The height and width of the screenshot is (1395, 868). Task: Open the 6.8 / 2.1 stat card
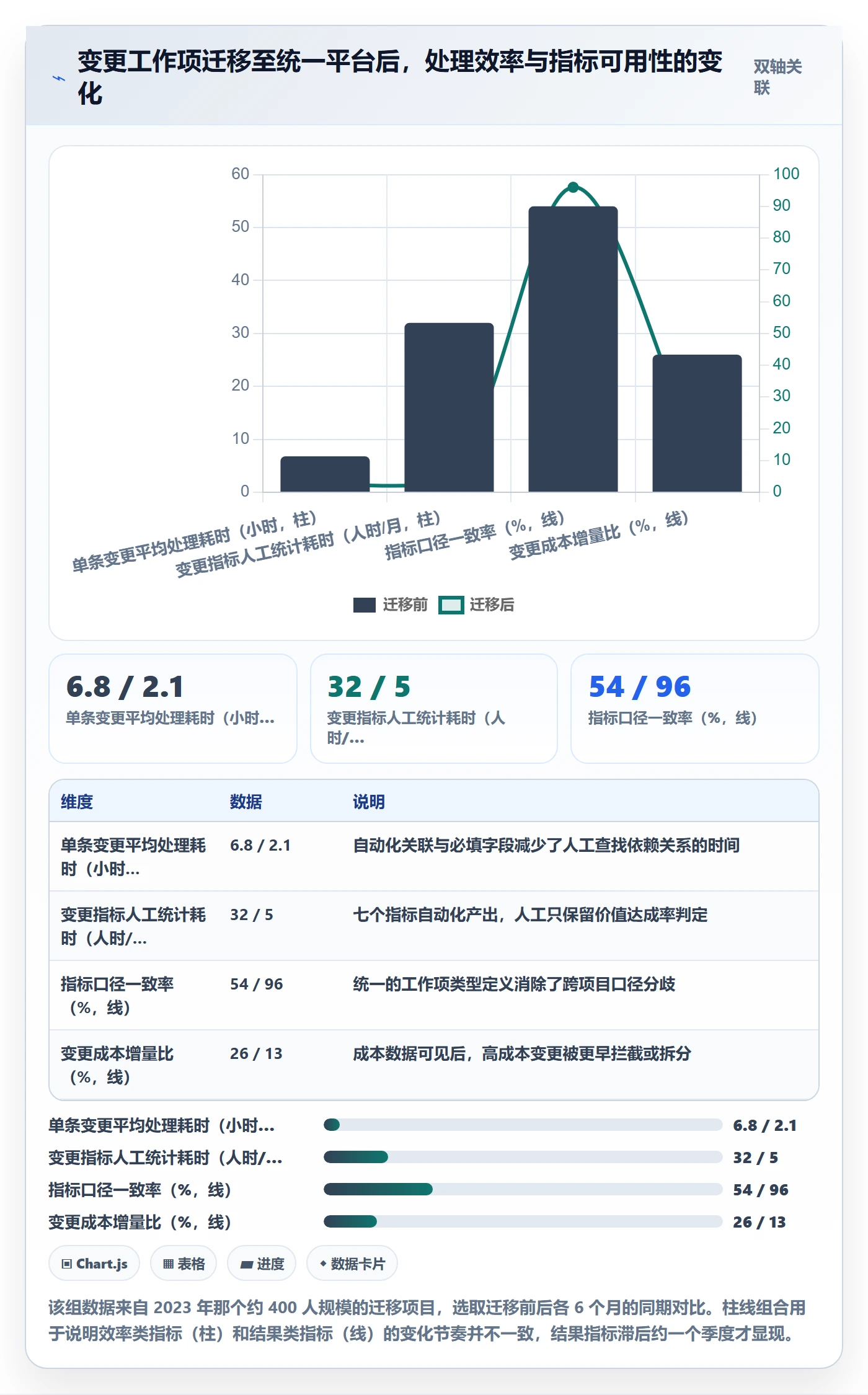(173, 709)
